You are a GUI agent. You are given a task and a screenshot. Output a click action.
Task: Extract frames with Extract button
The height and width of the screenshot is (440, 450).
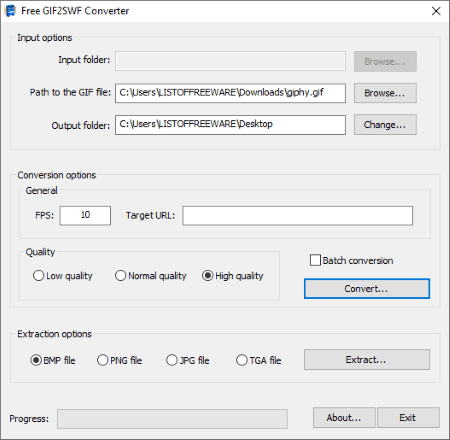[367, 360]
